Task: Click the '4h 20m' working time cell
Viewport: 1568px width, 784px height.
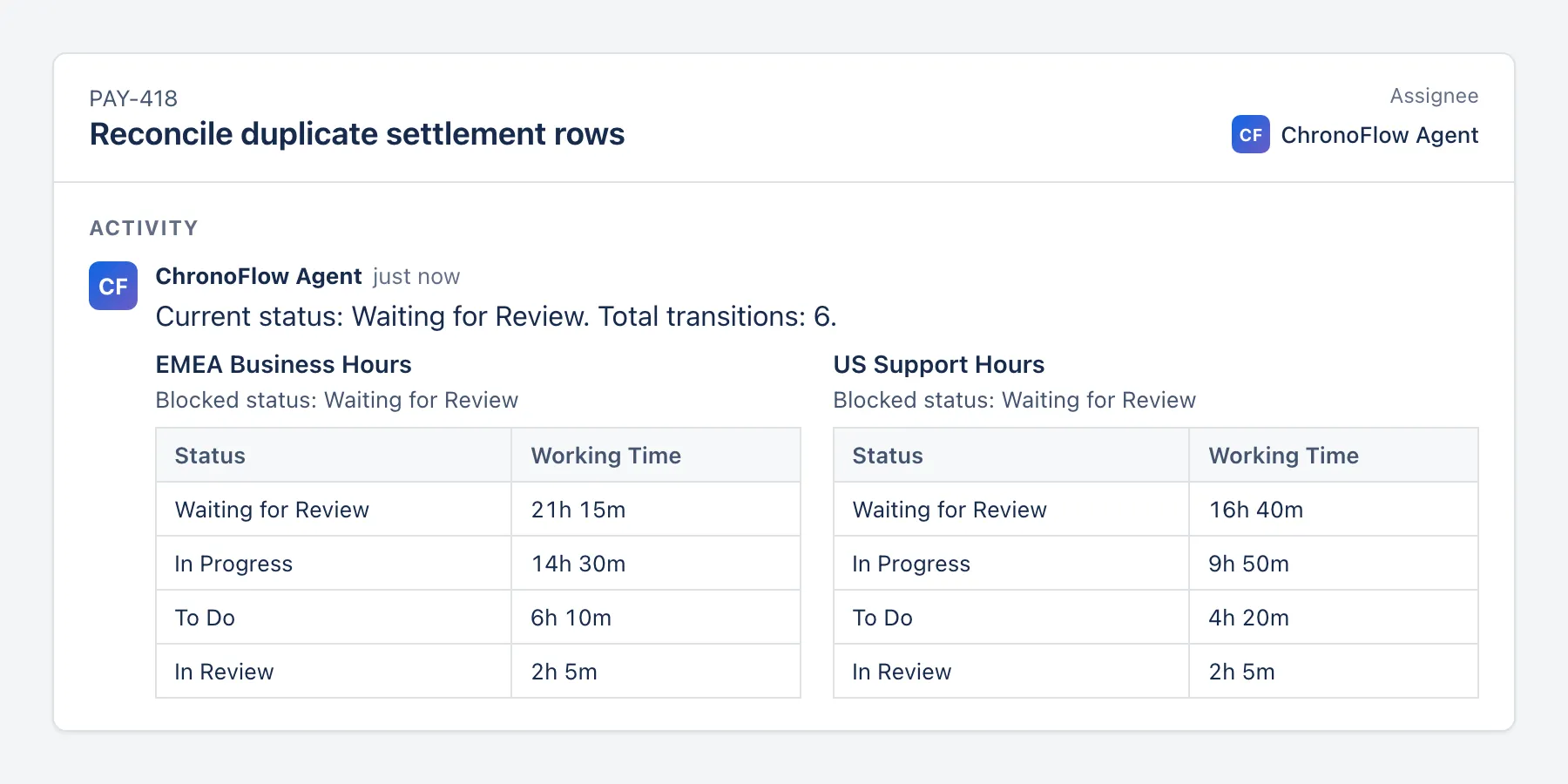Action: 1334,618
